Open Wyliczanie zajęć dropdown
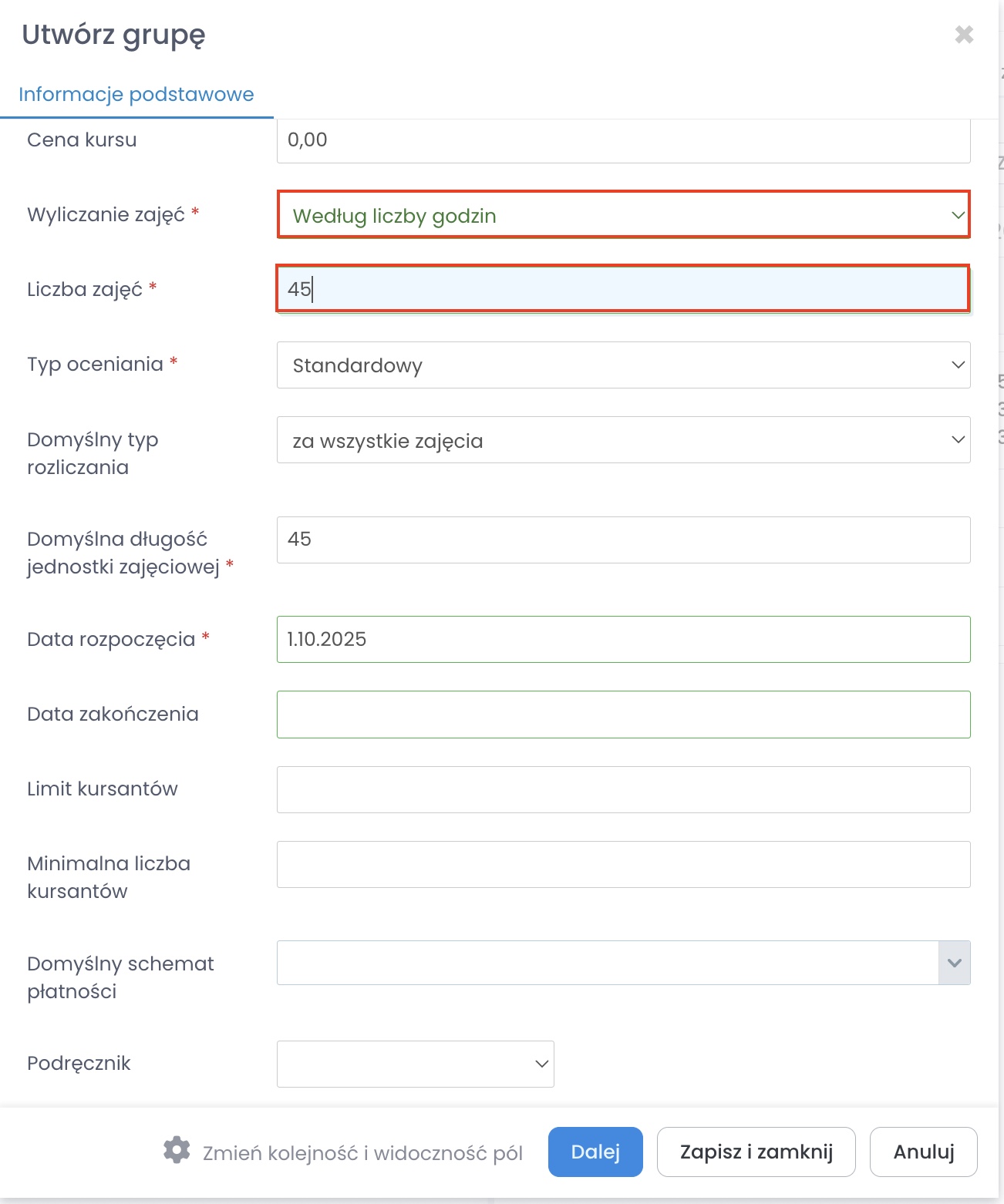The height and width of the screenshot is (1204, 1004). [x=623, y=215]
